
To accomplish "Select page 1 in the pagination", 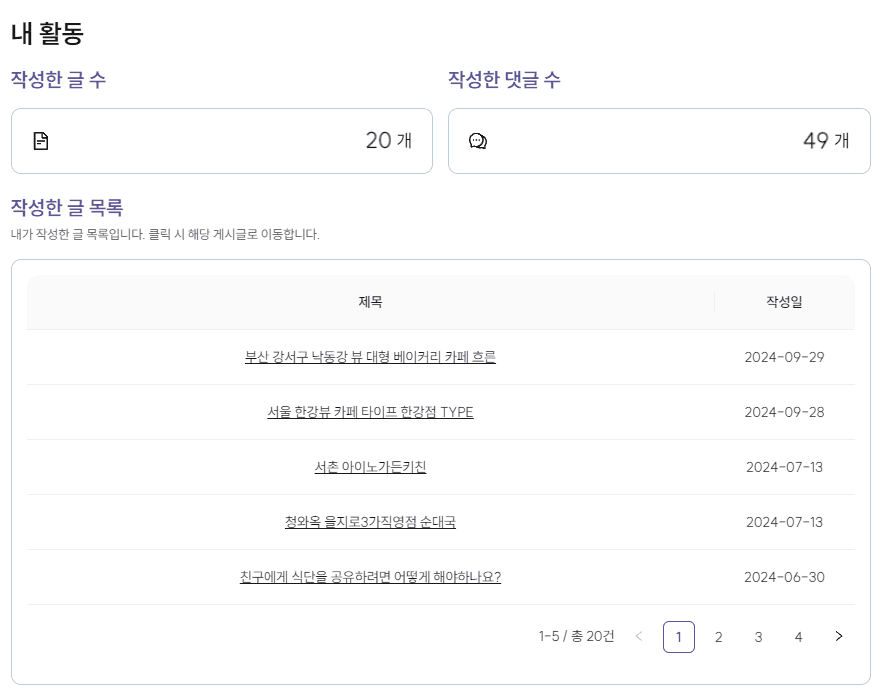I will [x=678, y=636].
